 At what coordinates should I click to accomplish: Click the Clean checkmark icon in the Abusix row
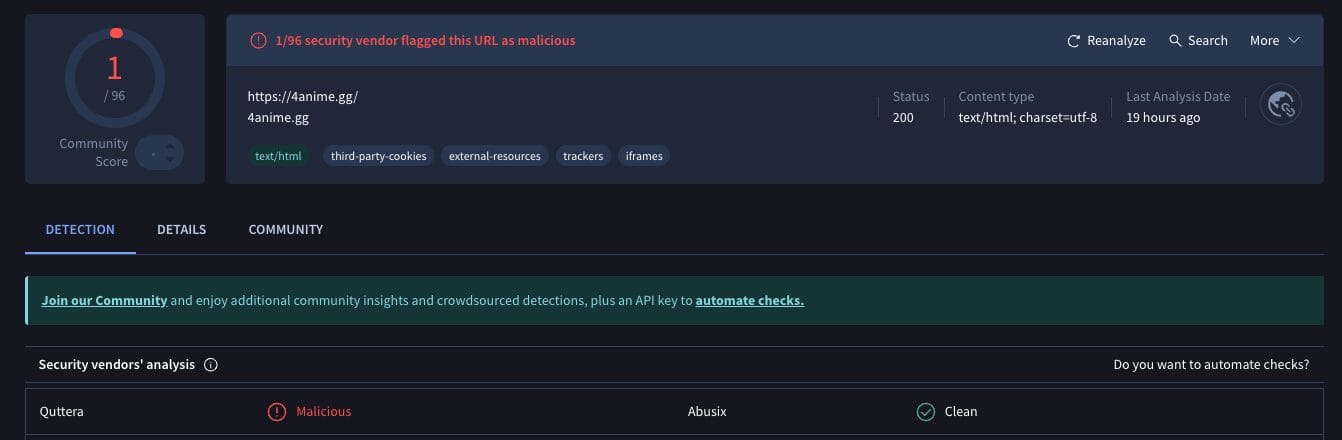tap(926, 412)
